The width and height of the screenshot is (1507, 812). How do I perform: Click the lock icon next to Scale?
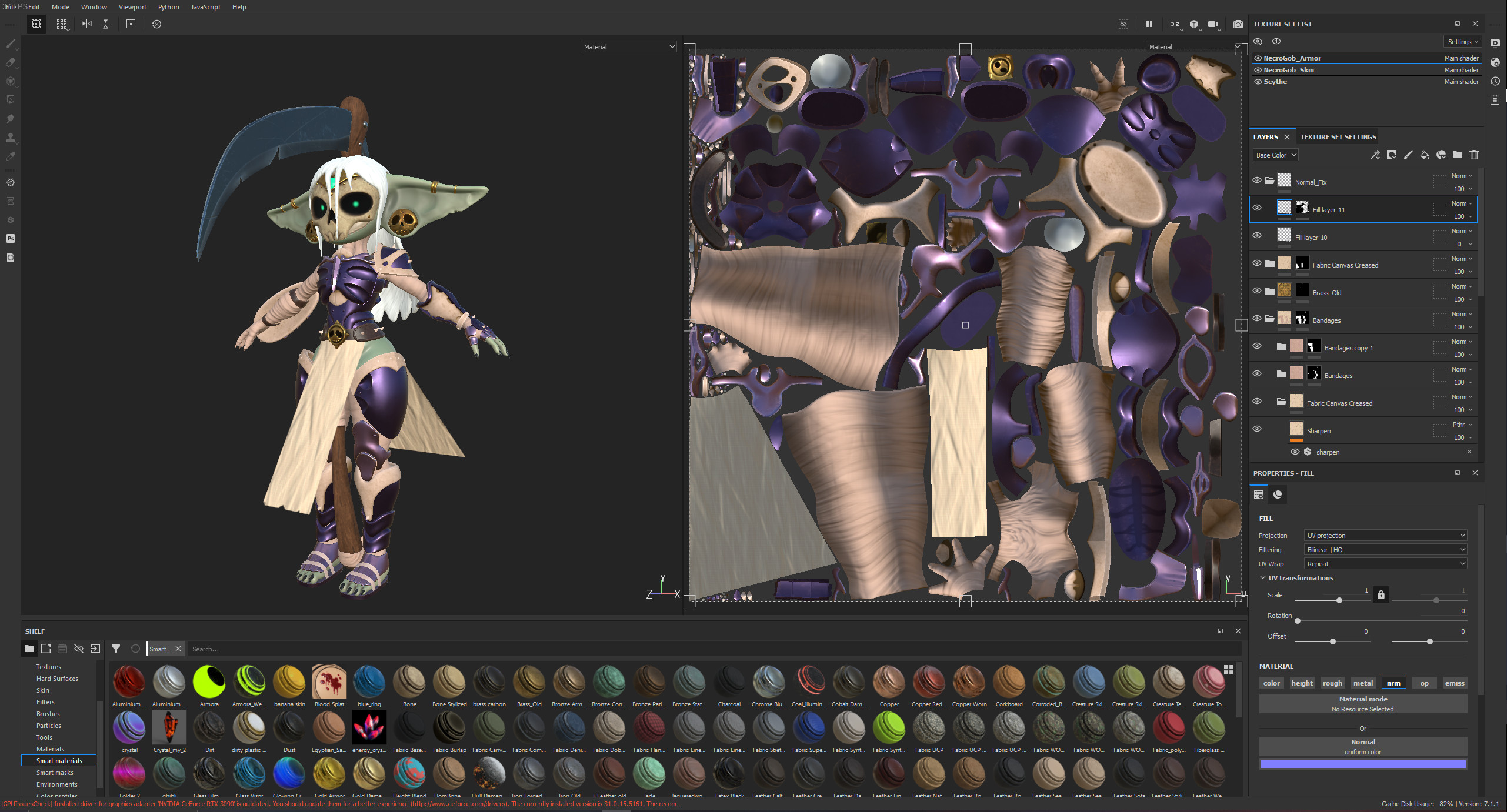pos(1381,594)
